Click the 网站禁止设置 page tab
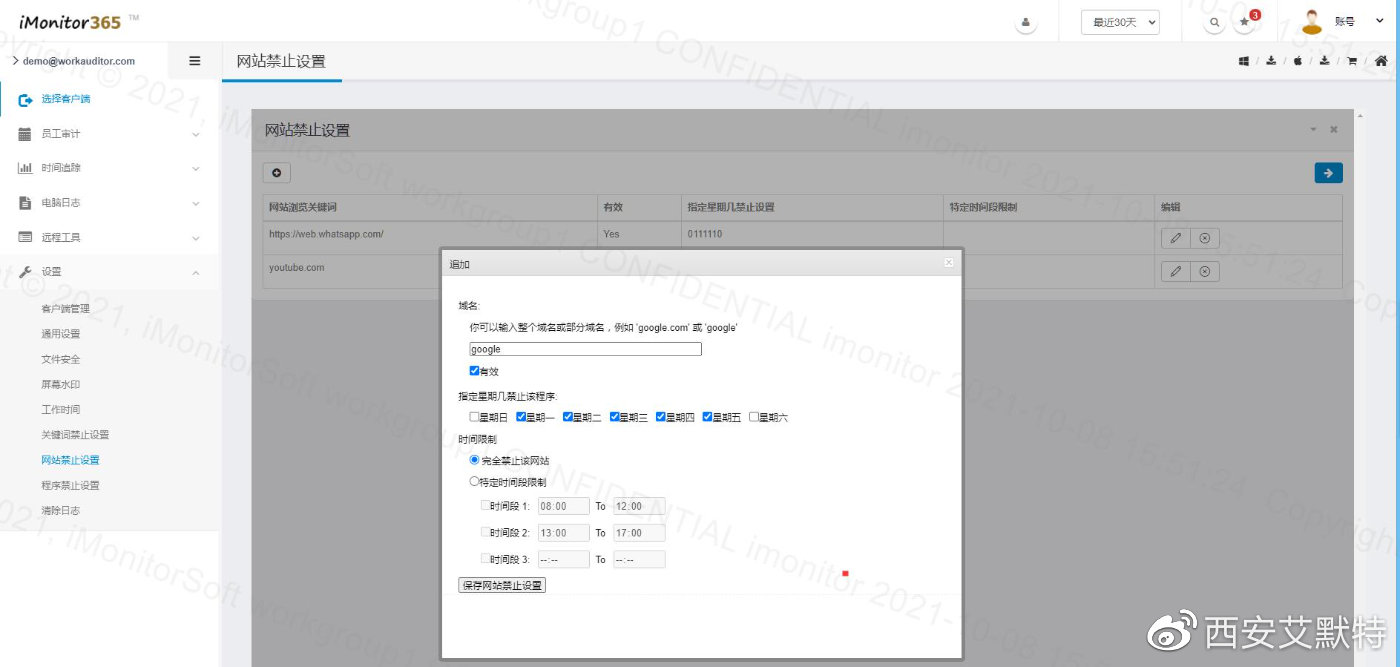Viewport: 1400px width, 667px height. (x=281, y=61)
